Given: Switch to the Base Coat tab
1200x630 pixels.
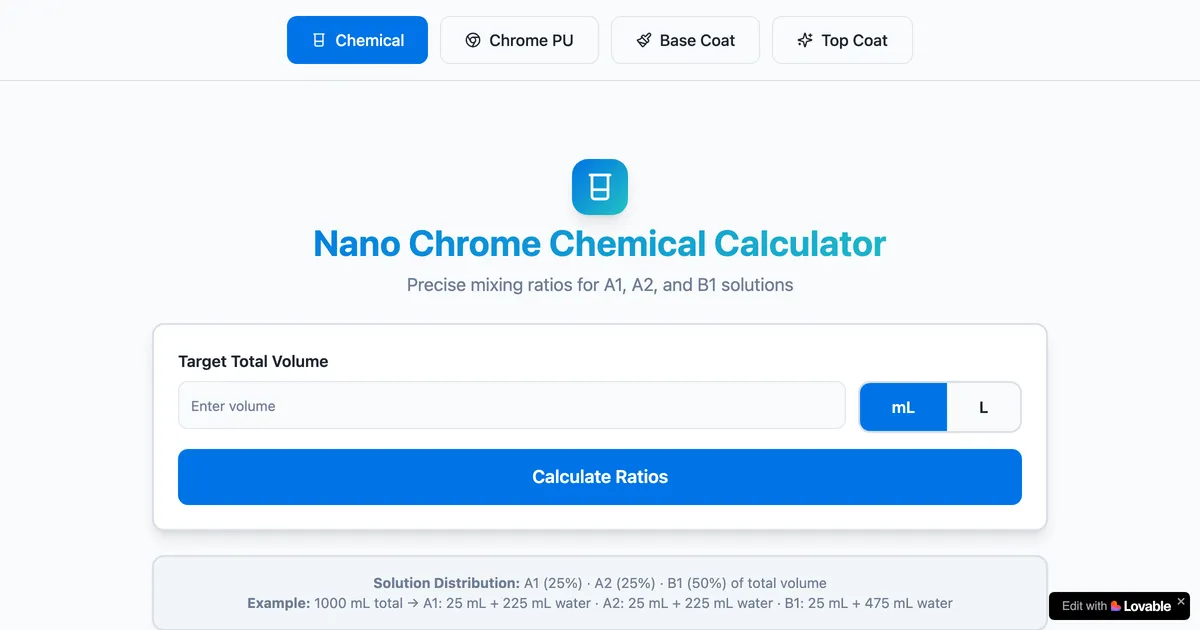Looking at the screenshot, I should coord(685,40).
